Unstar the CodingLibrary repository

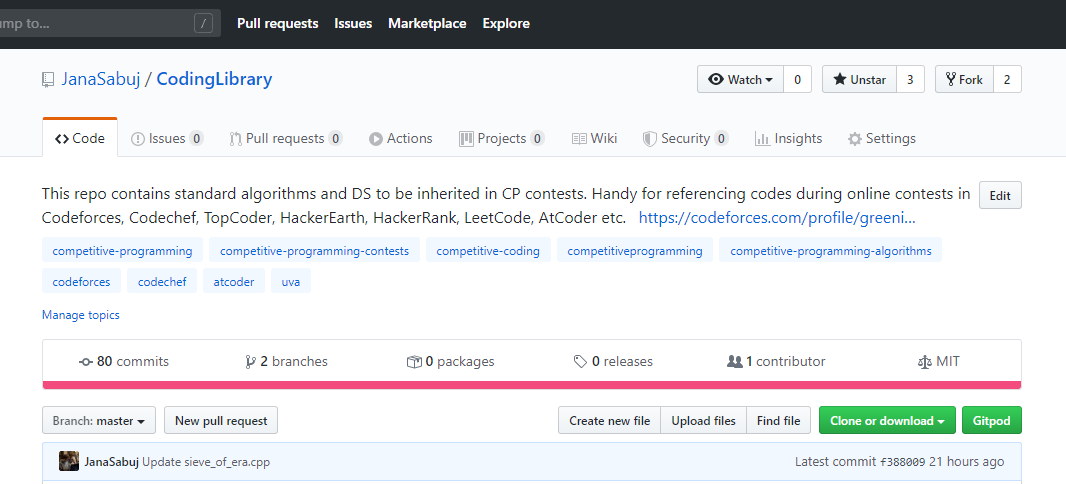(x=859, y=80)
